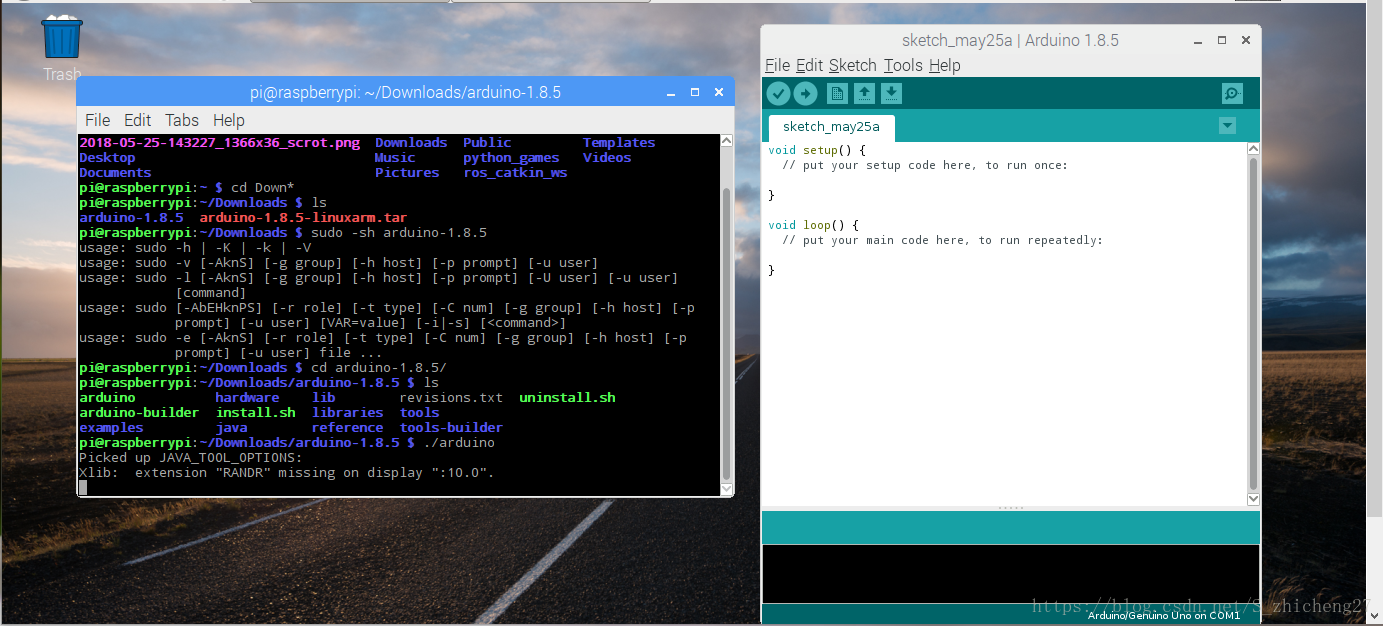Click the 'put your main code here' comment
Viewport: 1383px width, 626px height.
942,240
